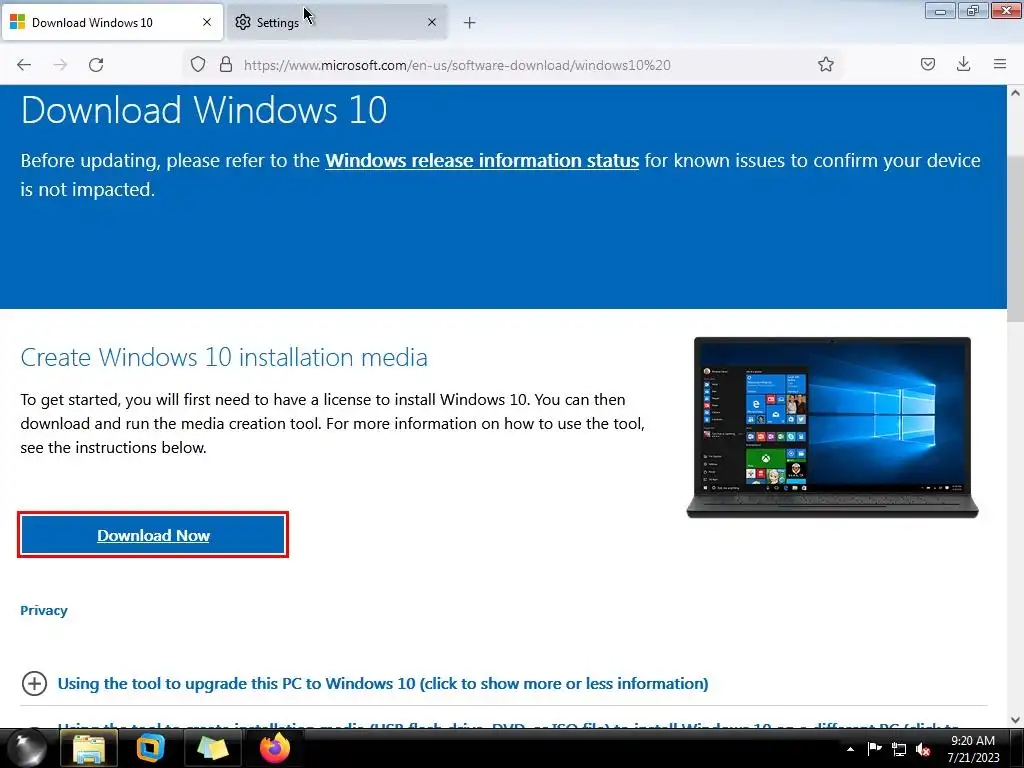Image resolution: width=1024 pixels, height=768 pixels.
Task: Bookmark this page with the star icon
Action: 825,64
